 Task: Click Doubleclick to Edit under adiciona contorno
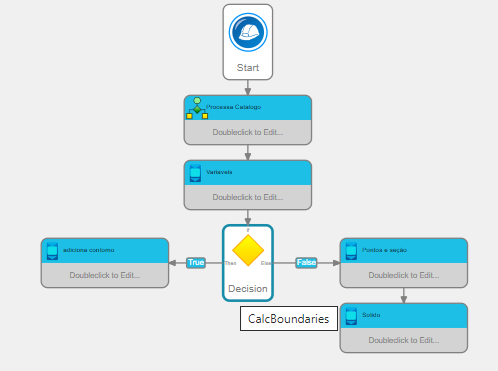tap(105, 275)
